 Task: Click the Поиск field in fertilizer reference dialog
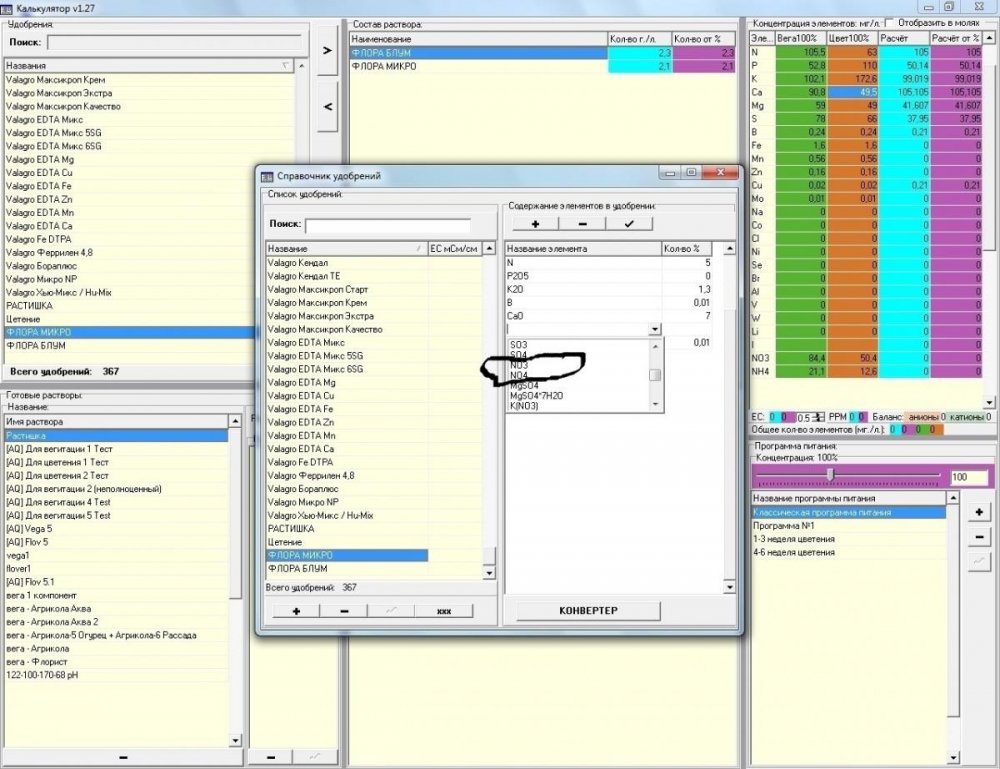tap(388, 226)
